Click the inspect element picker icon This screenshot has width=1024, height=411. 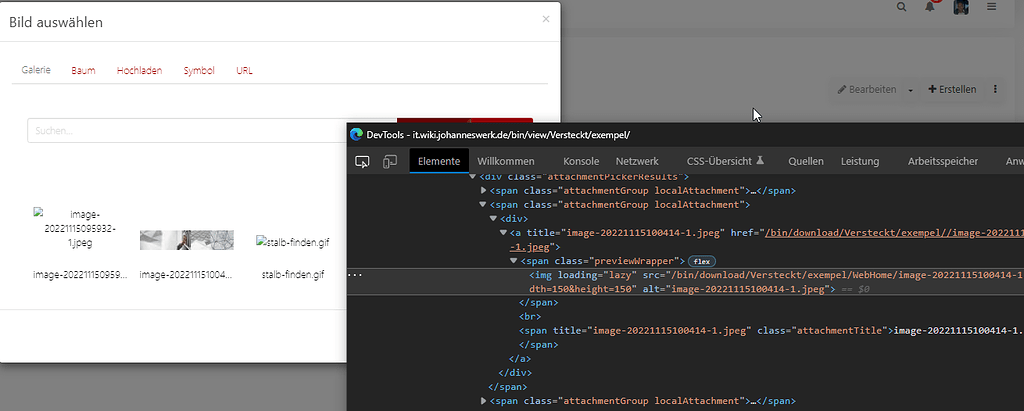pos(363,161)
